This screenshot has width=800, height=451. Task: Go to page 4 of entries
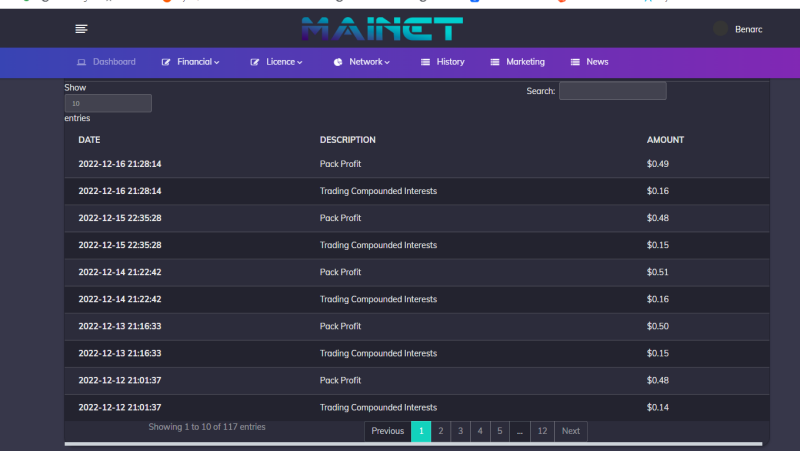pos(480,431)
